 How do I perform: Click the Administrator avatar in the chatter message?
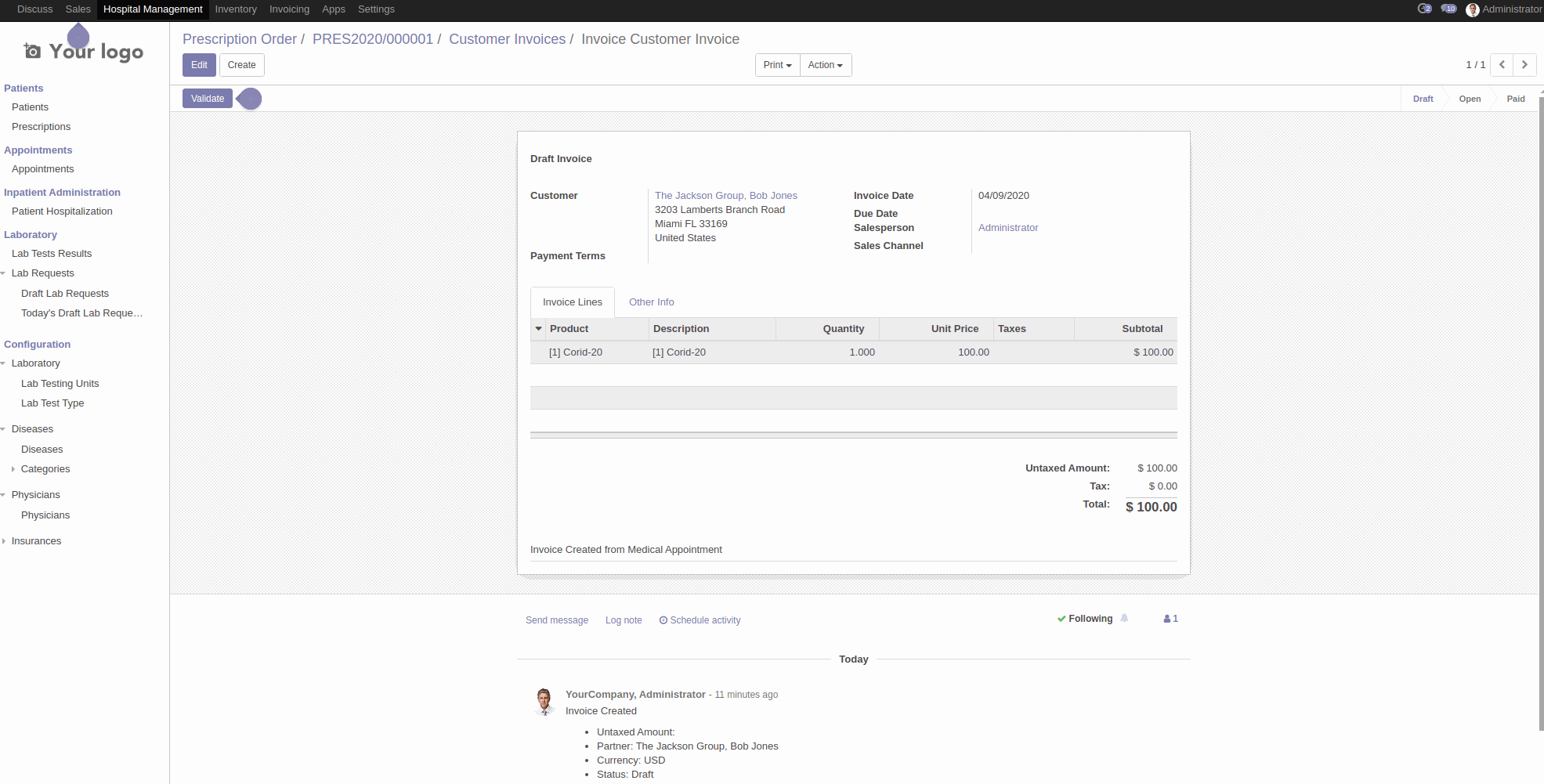544,701
